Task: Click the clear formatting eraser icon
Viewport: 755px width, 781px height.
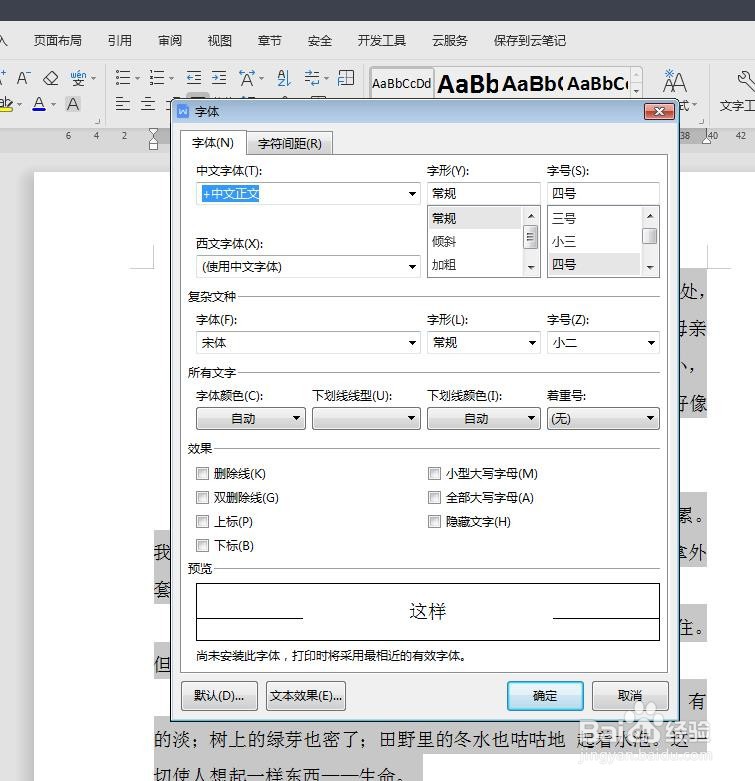Action: click(x=51, y=78)
